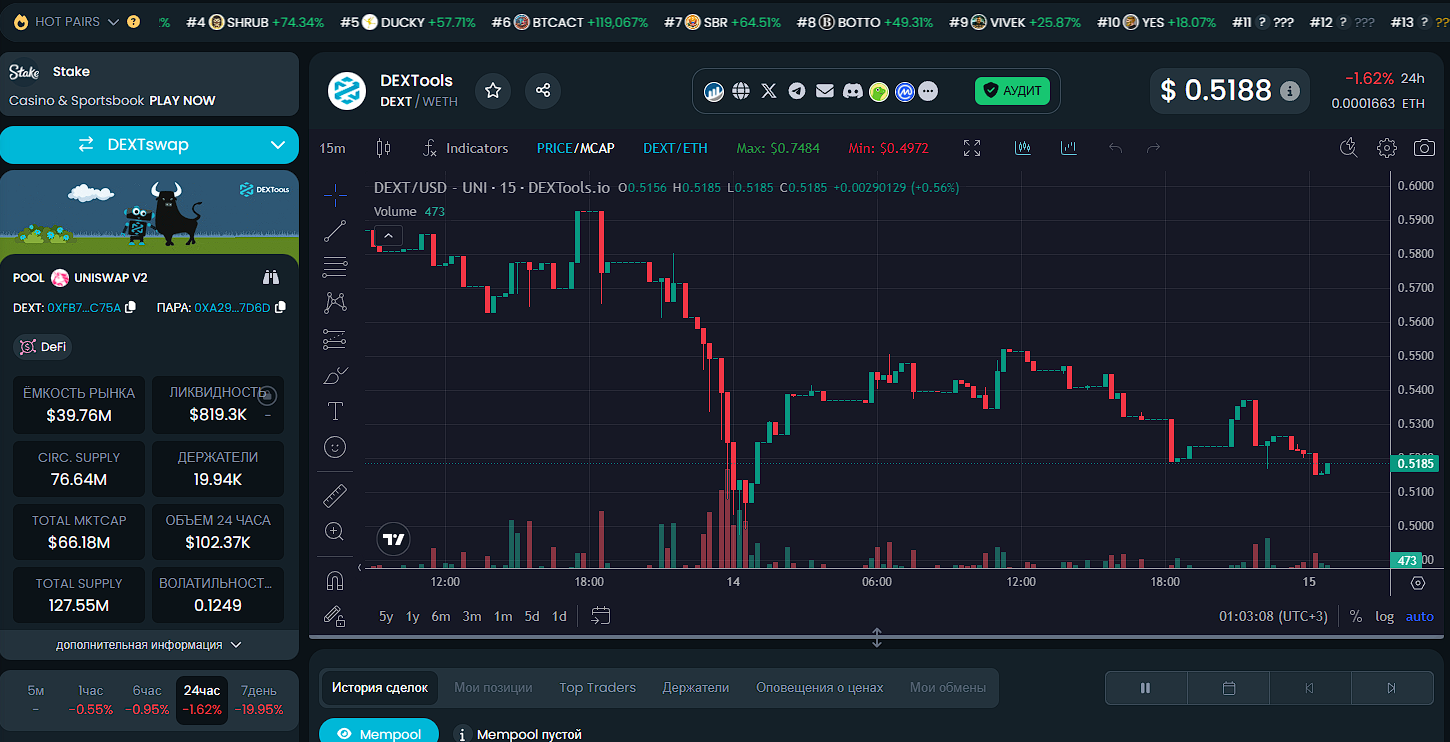Screen dimensions: 1450x742
Task: Toggle the Mempool eye button
Action: point(379,733)
